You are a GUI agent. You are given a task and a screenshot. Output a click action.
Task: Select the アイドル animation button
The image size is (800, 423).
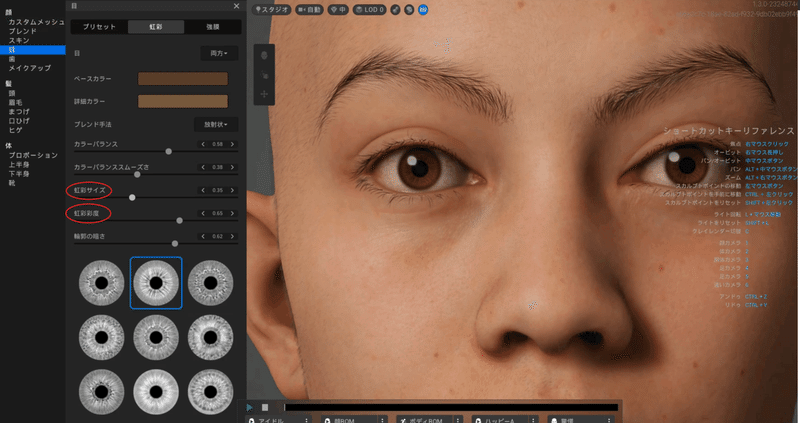click(273, 419)
